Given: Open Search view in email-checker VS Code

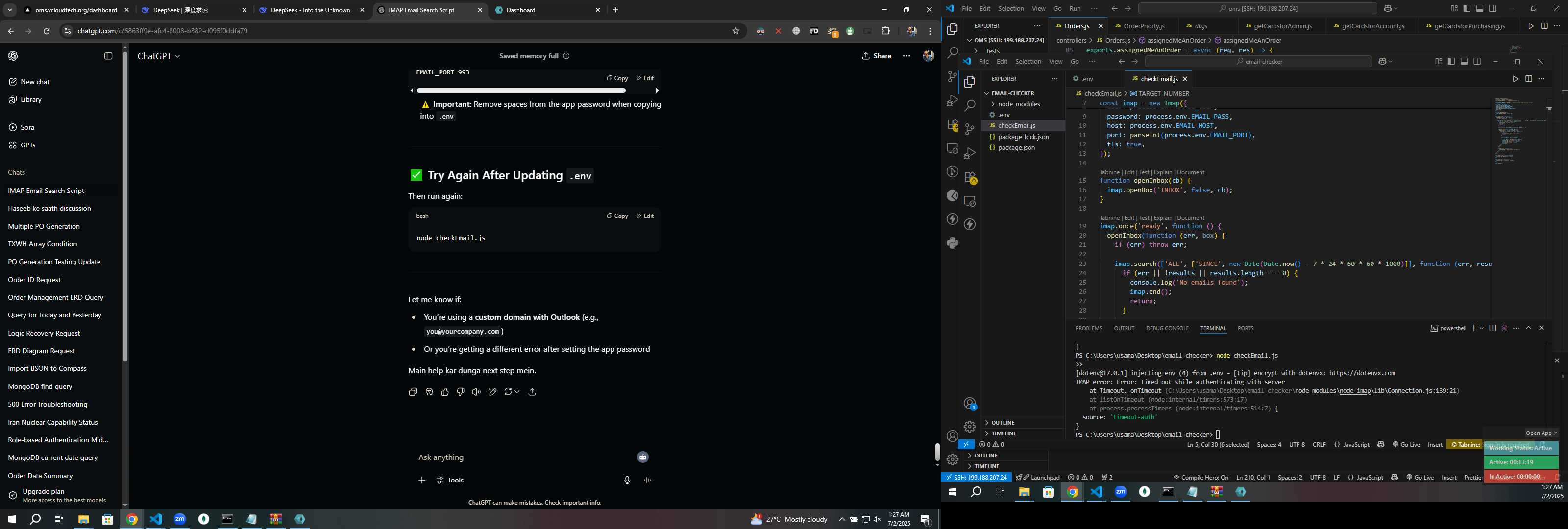Looking at the screenshot, I should [x=970, y=105].
